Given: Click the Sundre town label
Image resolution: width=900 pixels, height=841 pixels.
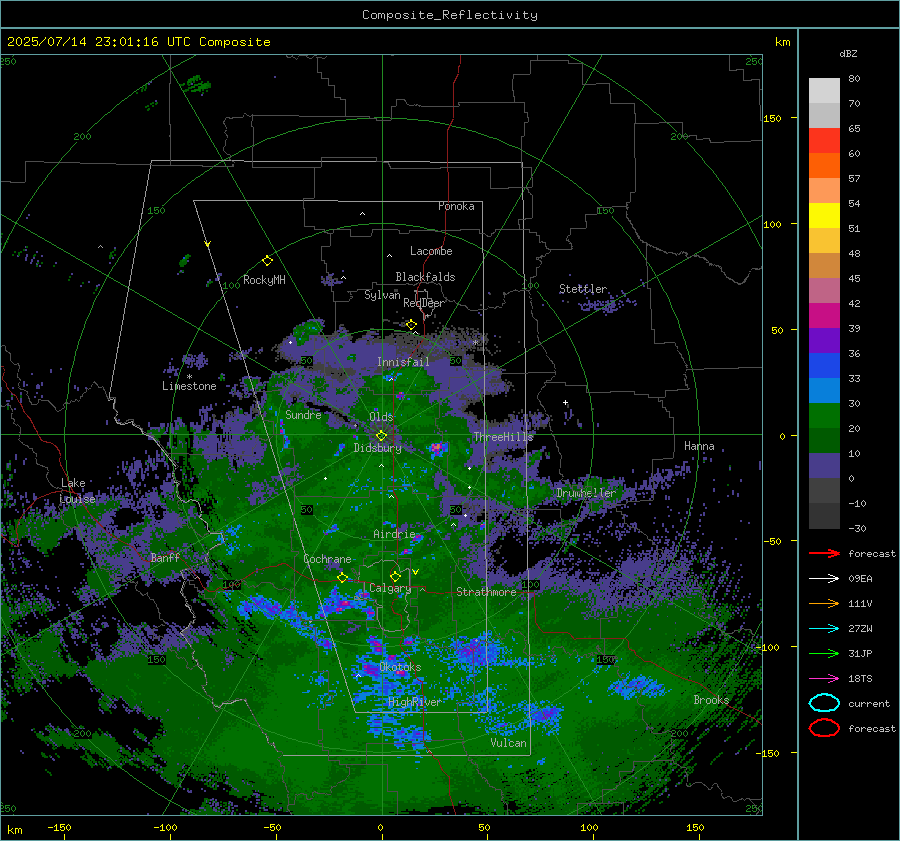Looking at the screenshot, I should click(x=303, y=415).
